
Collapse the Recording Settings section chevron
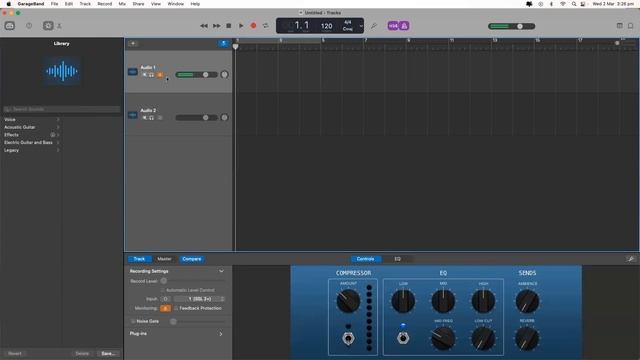(x=221, y=271)
